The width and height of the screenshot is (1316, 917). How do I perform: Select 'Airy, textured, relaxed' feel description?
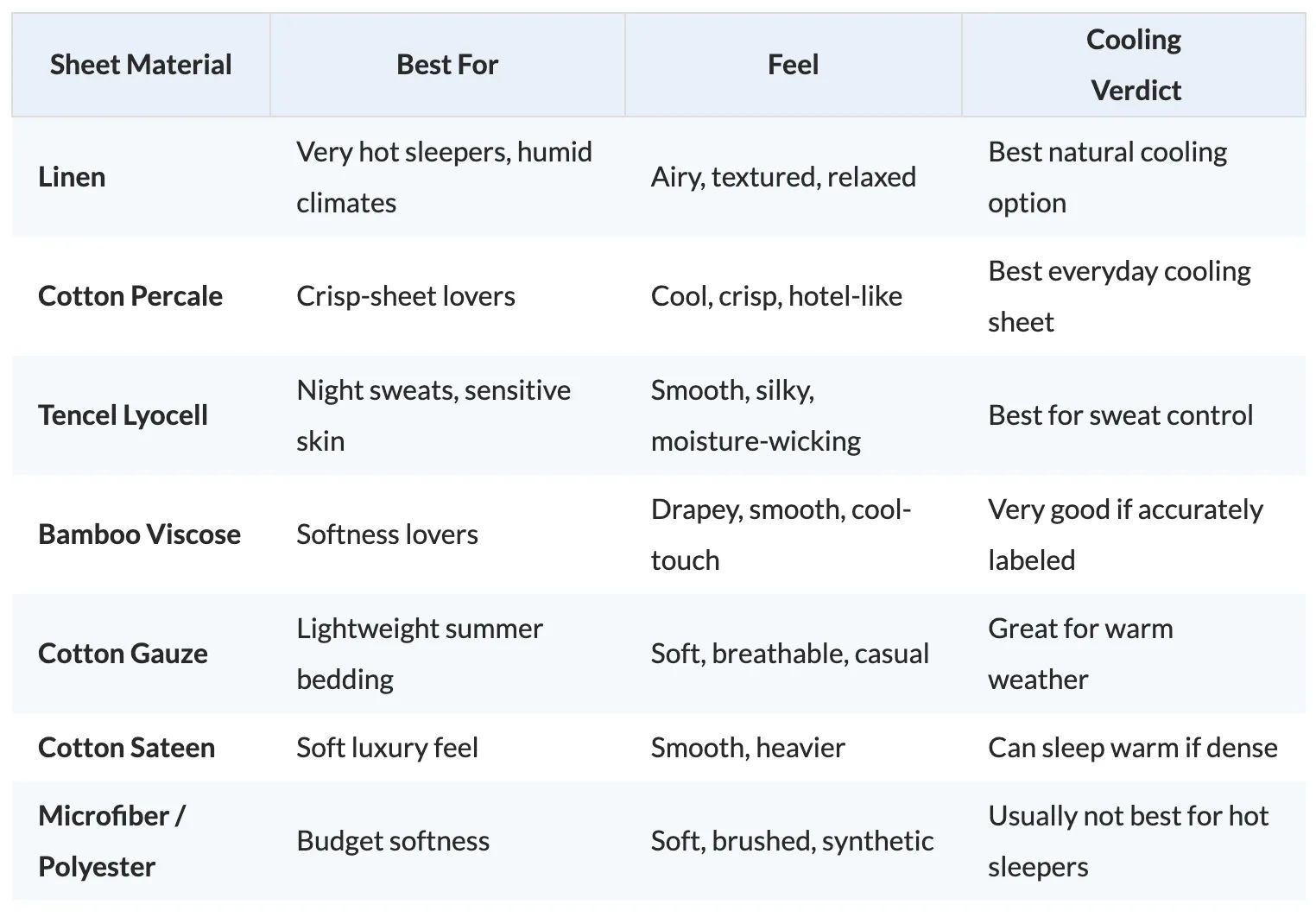783,177
